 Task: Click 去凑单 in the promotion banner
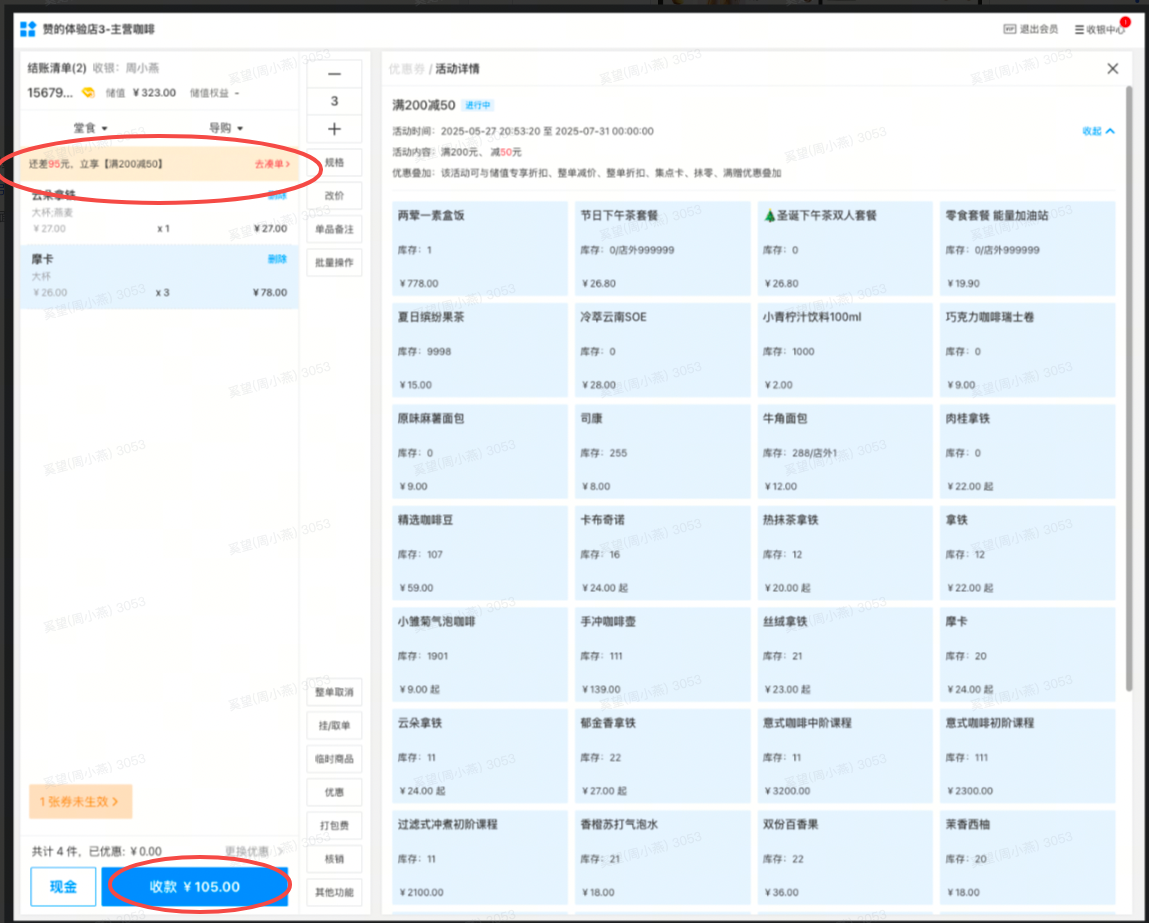(272, 164)
